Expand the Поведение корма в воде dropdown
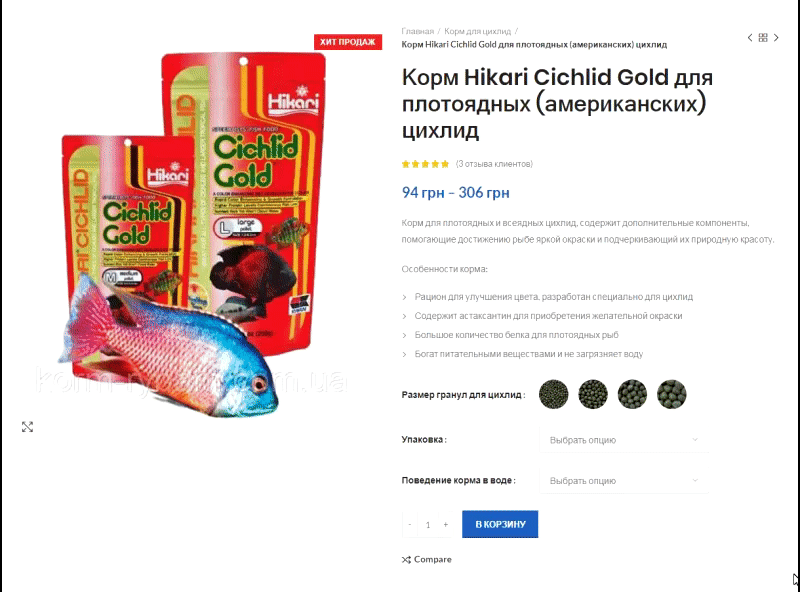Viewport: 800px width, 592px height. pyautogui.click(x=624, y=481)
